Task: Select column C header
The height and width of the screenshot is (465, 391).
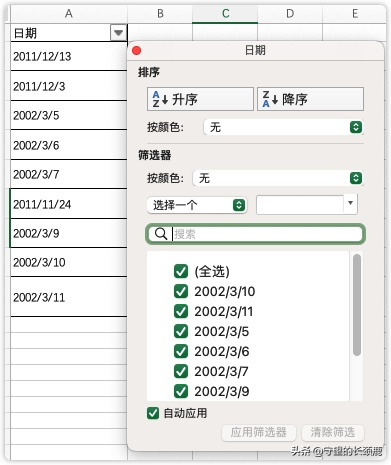Action: [225, 14]
